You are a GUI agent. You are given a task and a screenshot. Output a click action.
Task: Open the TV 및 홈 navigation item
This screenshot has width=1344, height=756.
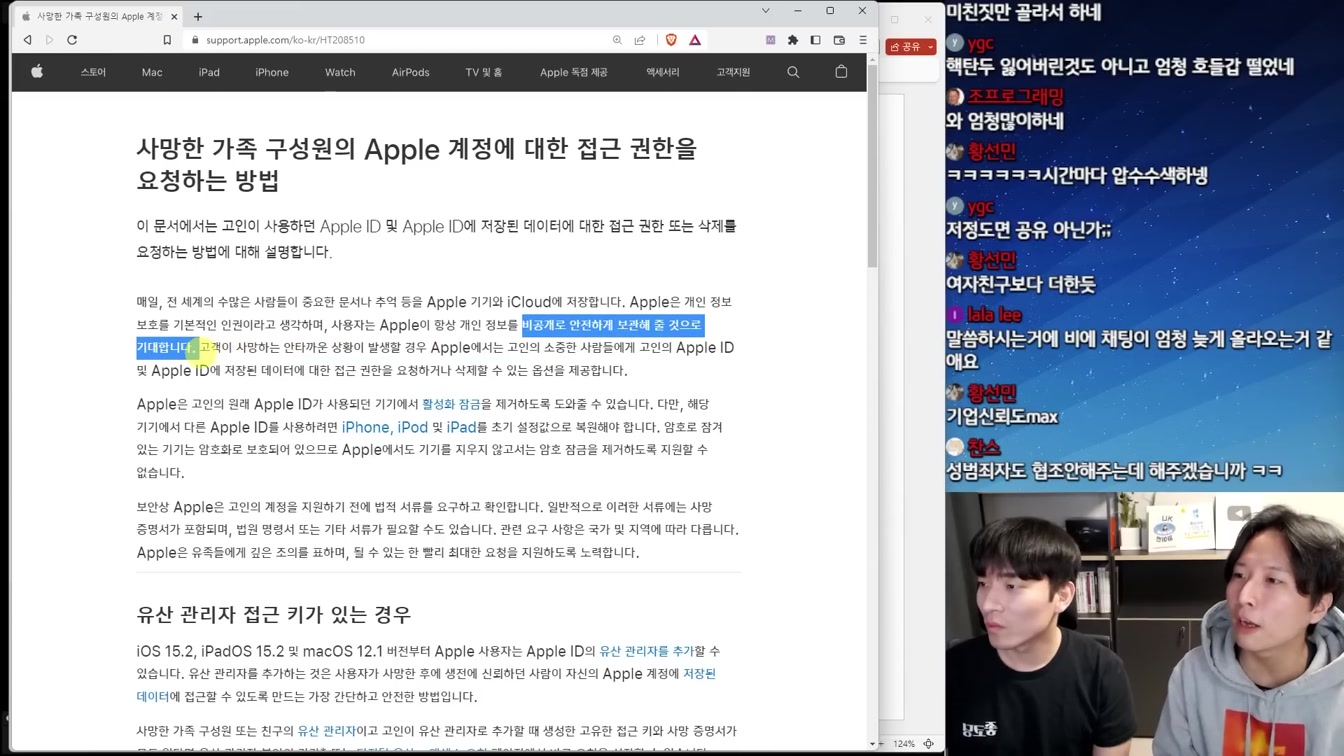click(484, 72)
